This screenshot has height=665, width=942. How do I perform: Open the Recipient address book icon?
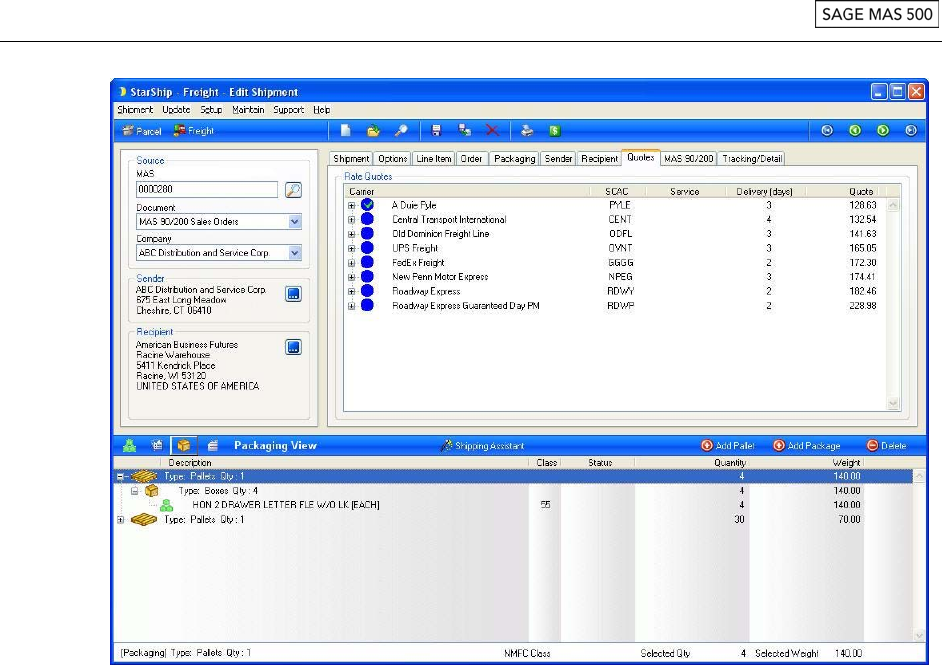[x=293, y=347]
